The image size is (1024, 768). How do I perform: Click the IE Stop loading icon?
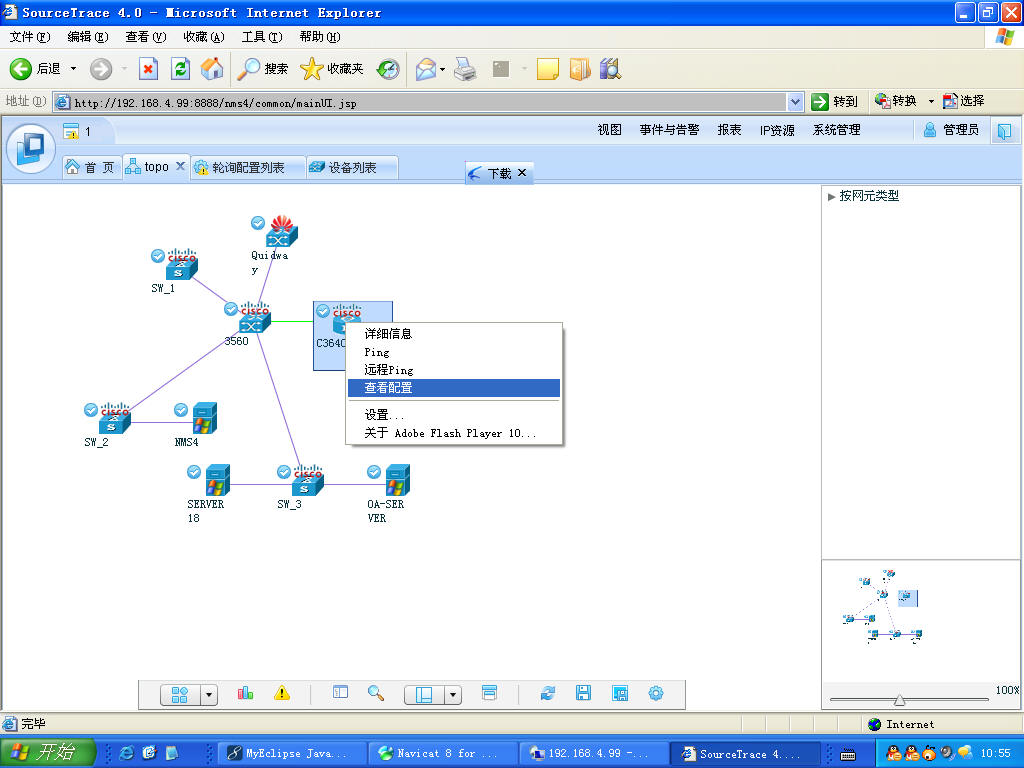[x=148, y=69]
